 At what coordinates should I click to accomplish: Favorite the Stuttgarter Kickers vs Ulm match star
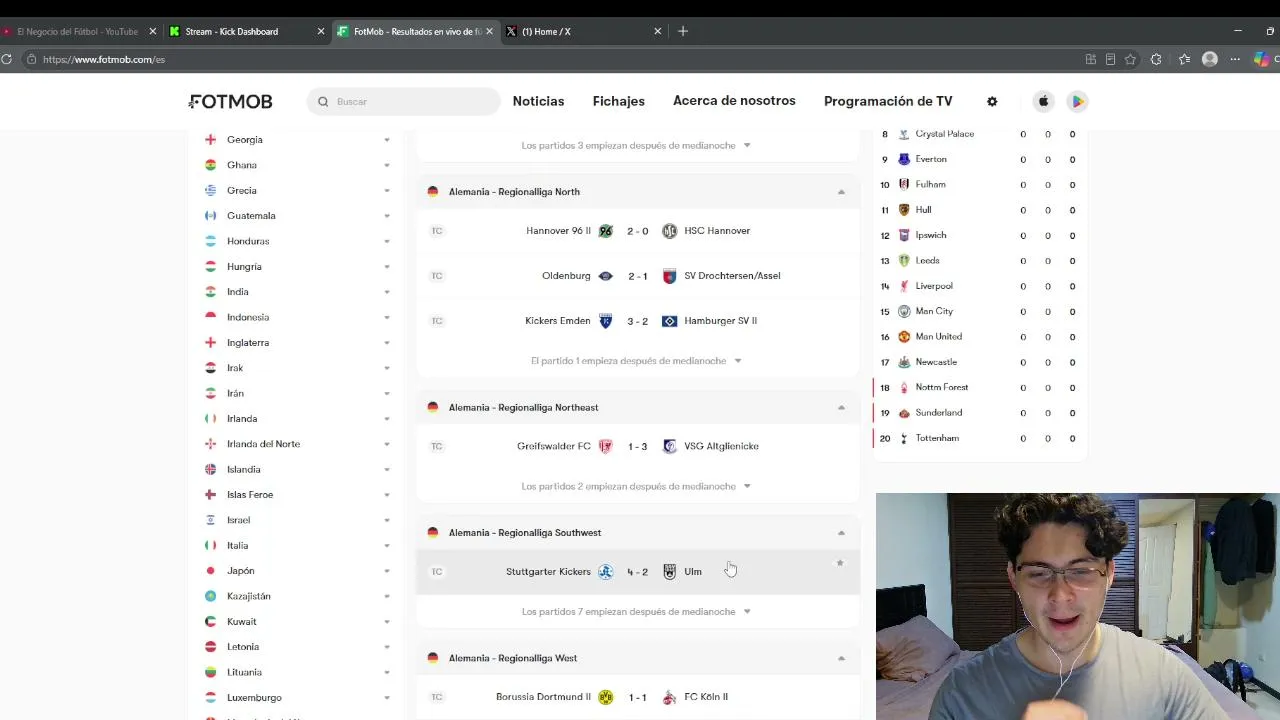tap(840, 563)
